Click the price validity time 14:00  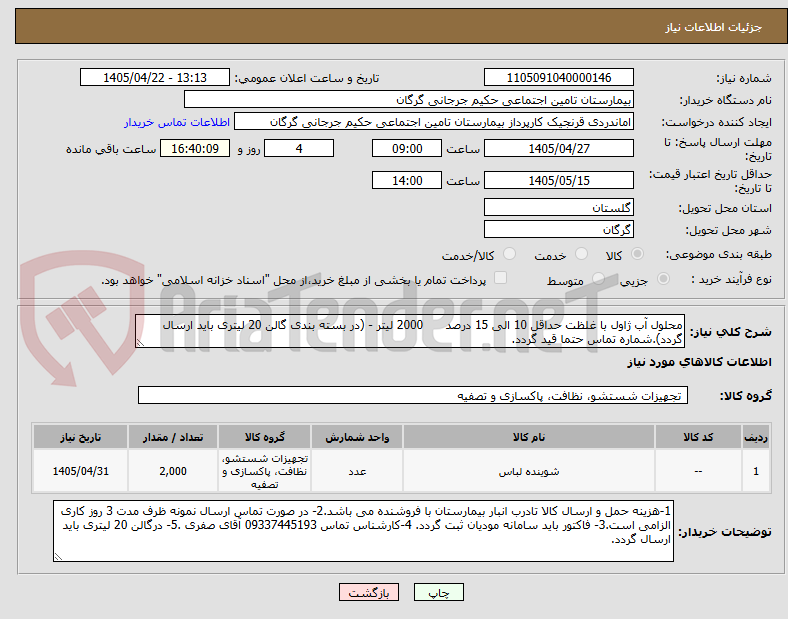click(407, 180)
